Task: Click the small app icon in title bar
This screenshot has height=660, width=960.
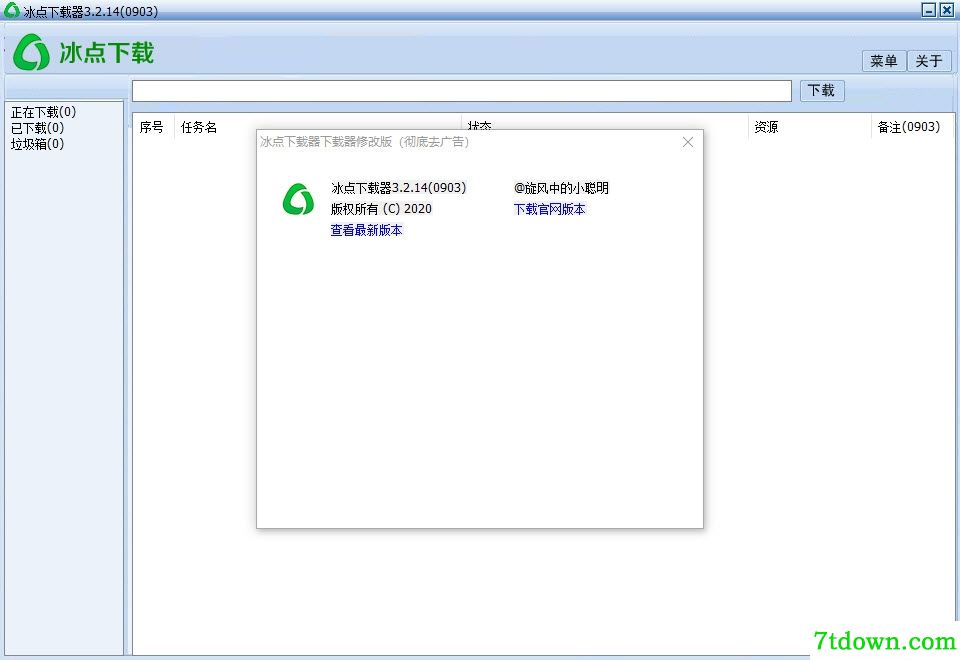Action: pyautogui.click(x=12, y=10)
